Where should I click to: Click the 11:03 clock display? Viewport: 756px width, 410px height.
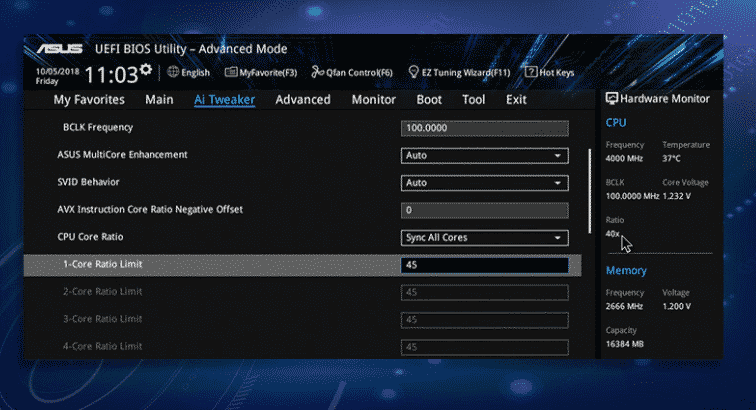[x=111, y=75]
